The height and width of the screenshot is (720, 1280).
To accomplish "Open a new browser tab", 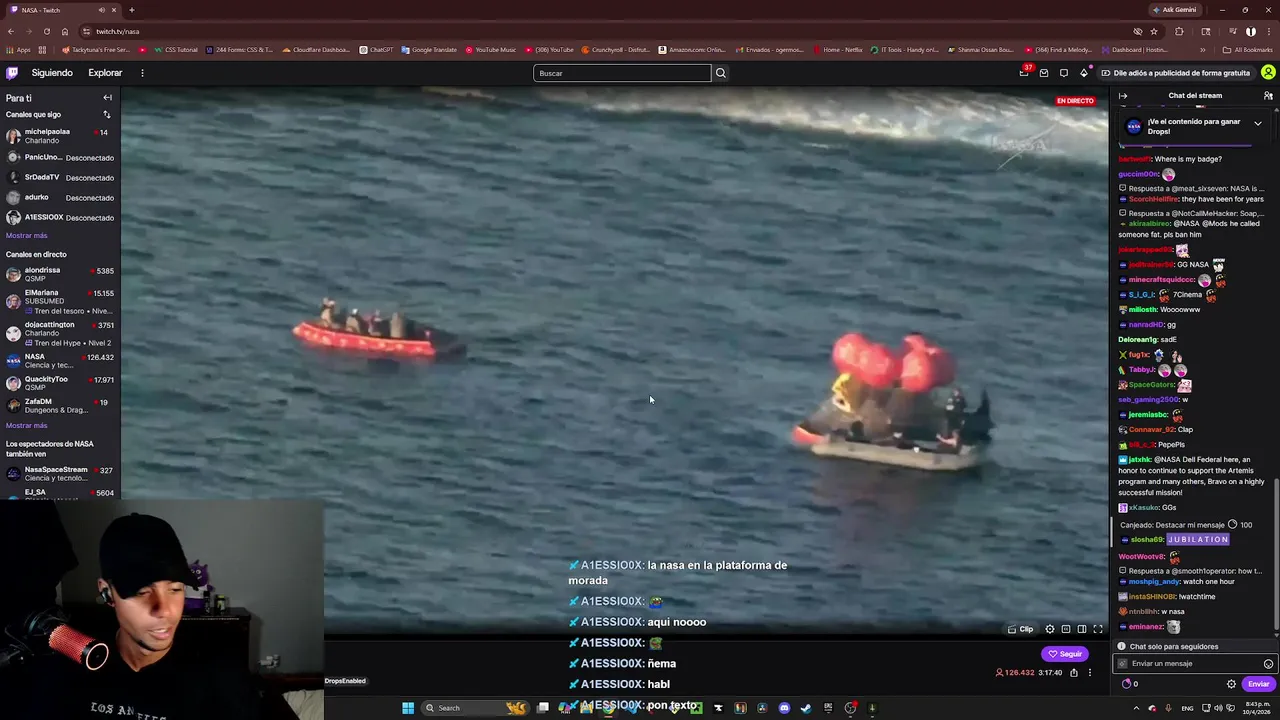I will [x=132, y=10].
